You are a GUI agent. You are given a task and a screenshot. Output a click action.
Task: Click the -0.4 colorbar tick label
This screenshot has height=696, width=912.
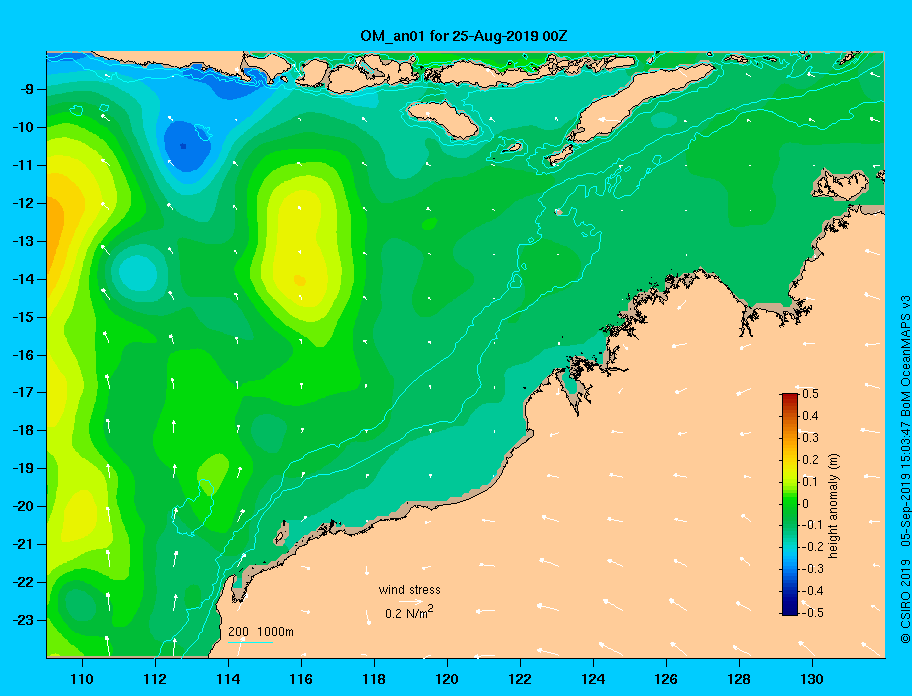click(x=813, y=591)
